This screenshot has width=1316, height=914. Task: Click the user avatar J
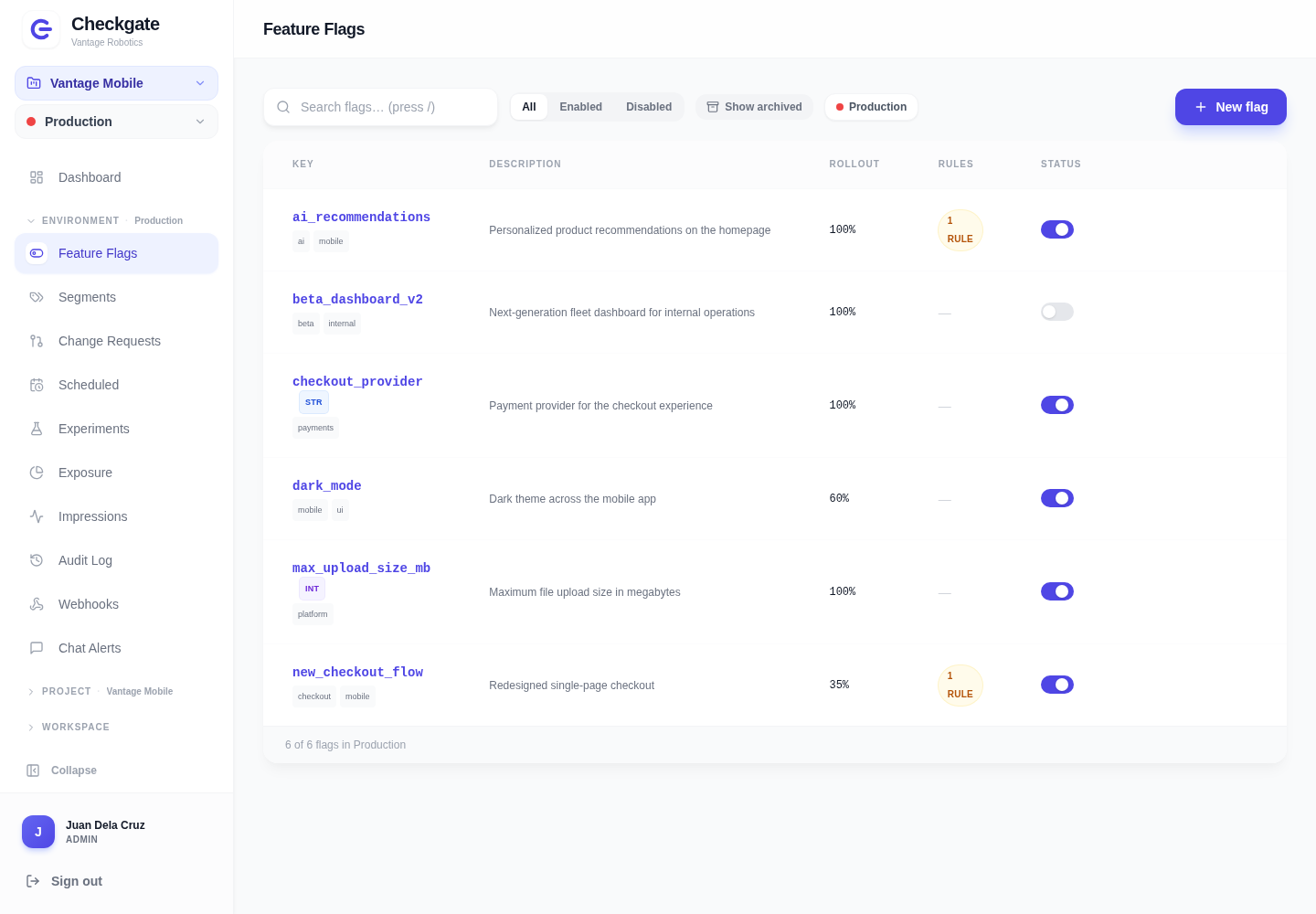tap(38, 832)
